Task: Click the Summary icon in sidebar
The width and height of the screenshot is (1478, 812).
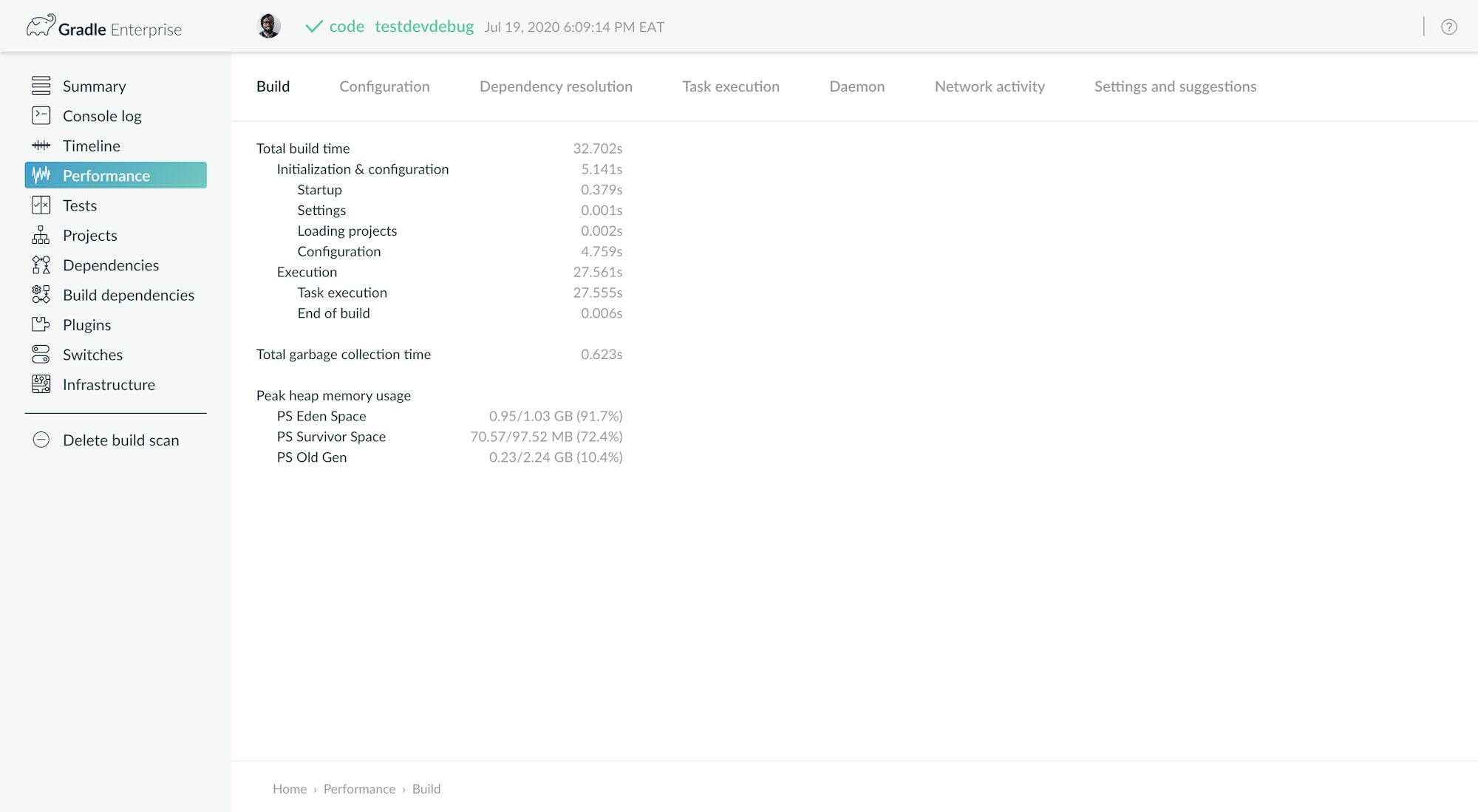Action: point(41,86)
